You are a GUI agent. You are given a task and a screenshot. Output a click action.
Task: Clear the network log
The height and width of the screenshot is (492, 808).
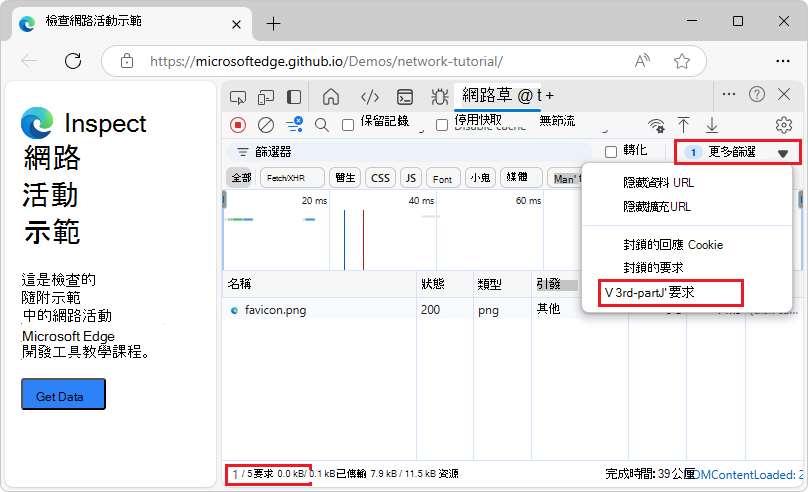point(265,125)
